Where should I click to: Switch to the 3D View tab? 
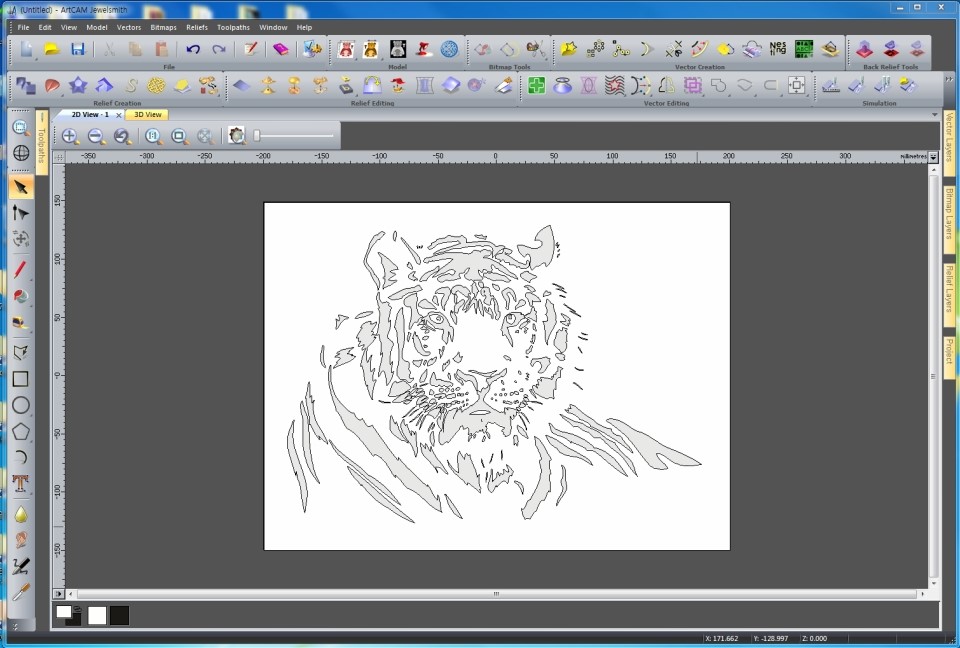click(148, 115)
